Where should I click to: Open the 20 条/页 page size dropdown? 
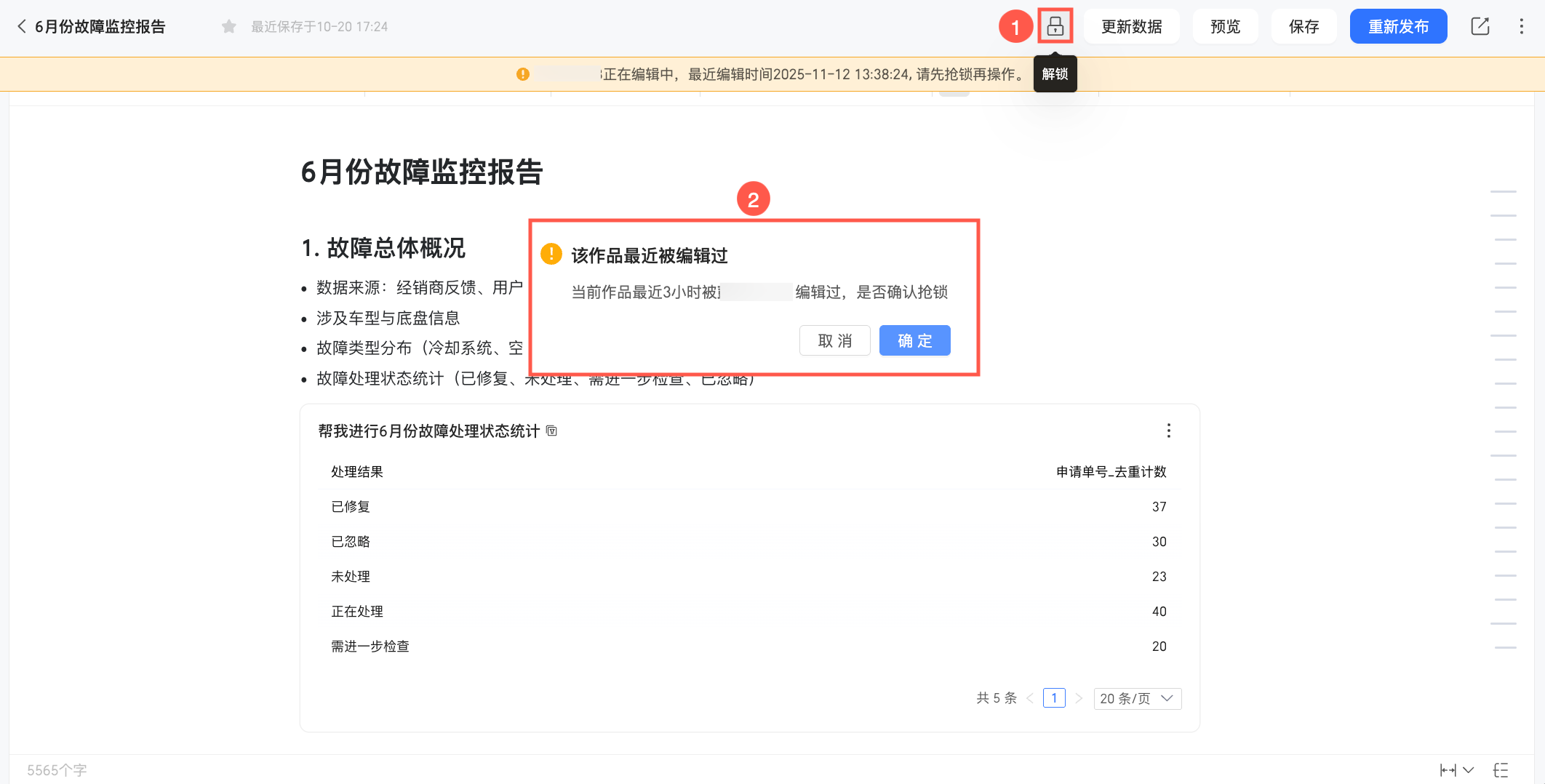point(1138,698)
